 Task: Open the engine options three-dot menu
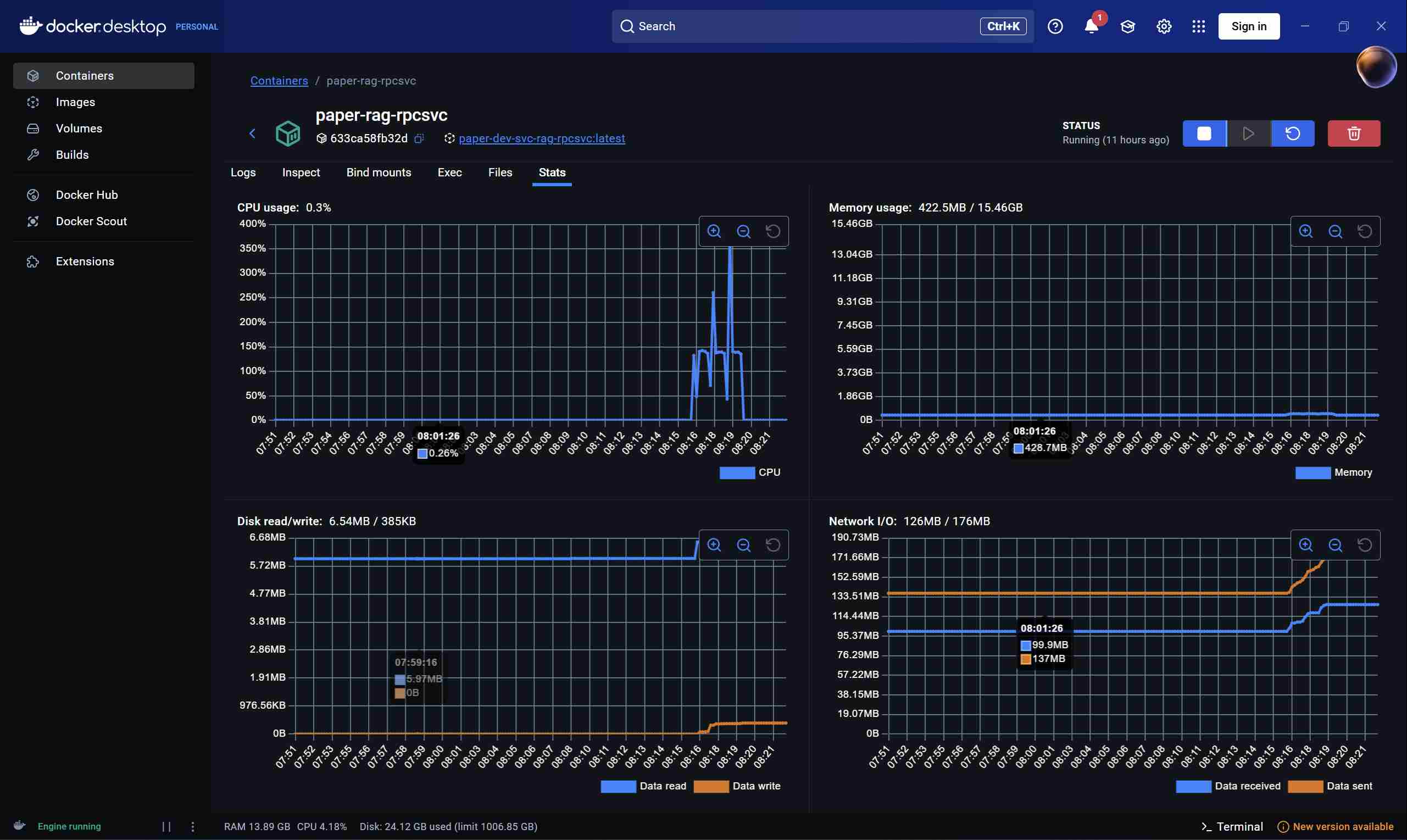click(x=193, y=827)
